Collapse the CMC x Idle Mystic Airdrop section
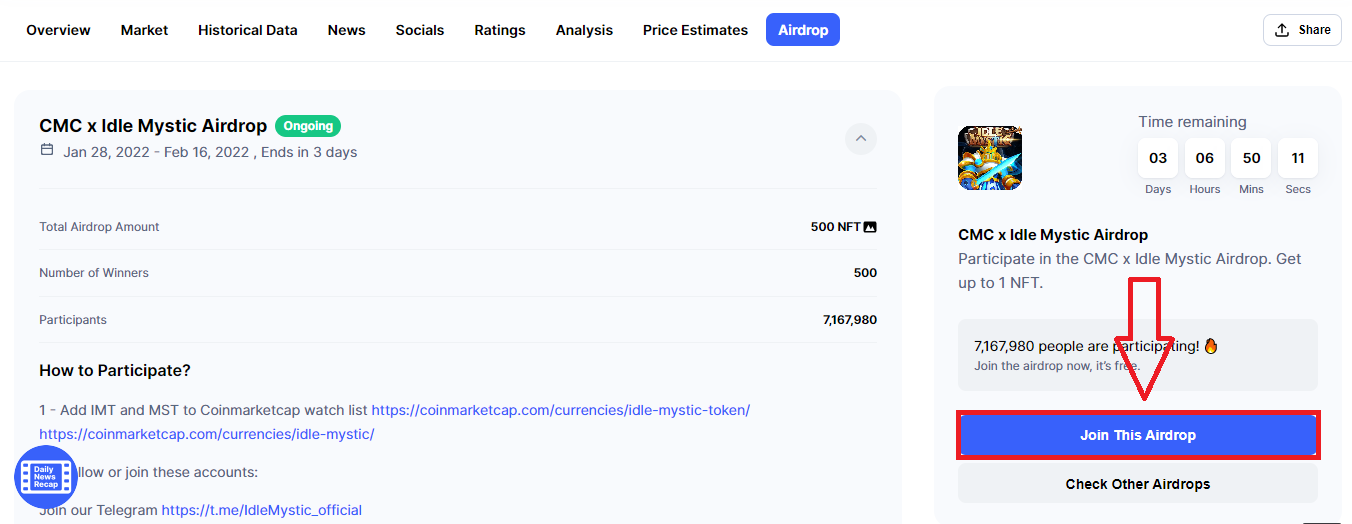This screenshot has width=1352, height=524. [860, 138]
